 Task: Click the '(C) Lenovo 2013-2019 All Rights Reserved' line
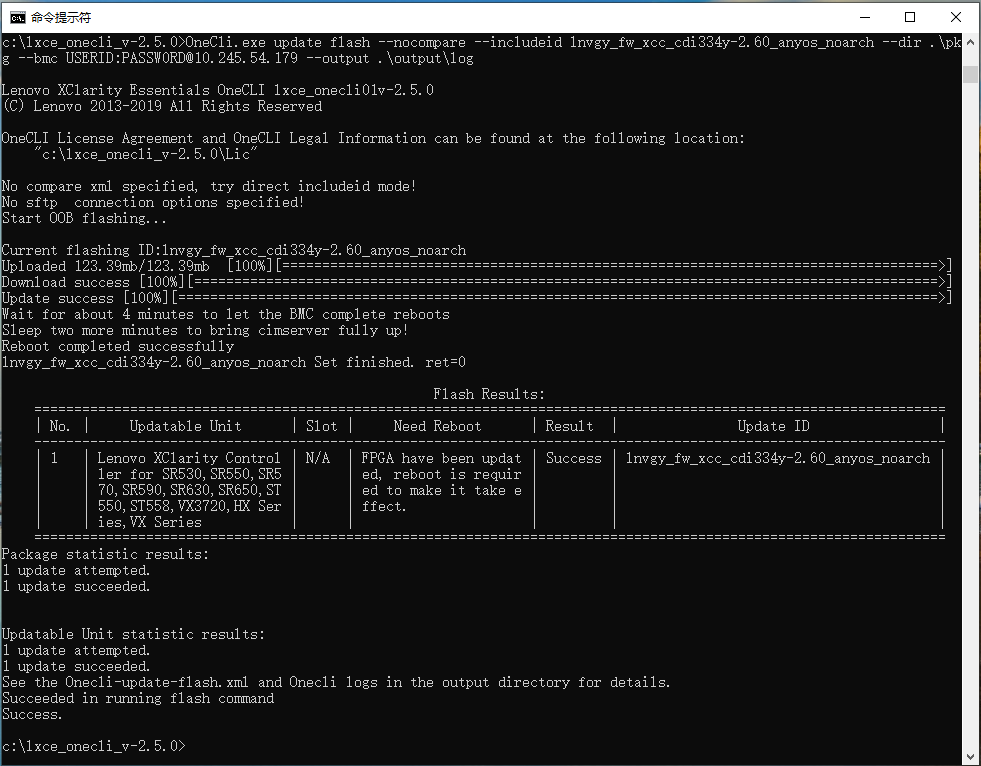162,106
